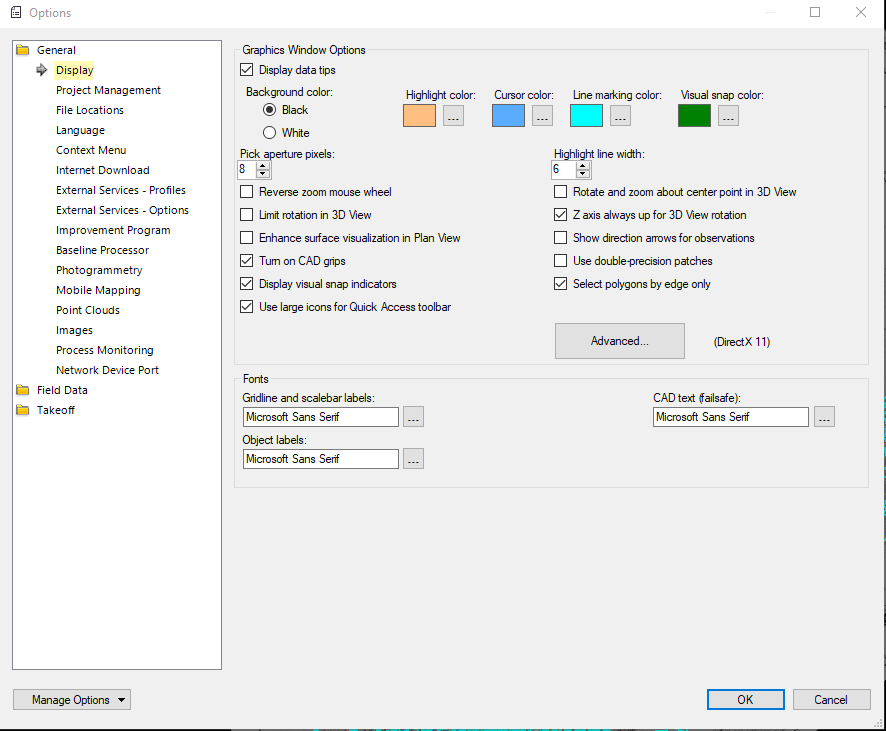This screenshot has height=731, width=886.
Task: Open Highlight color picker ellipsis button
Action: [x=453, y=116]
